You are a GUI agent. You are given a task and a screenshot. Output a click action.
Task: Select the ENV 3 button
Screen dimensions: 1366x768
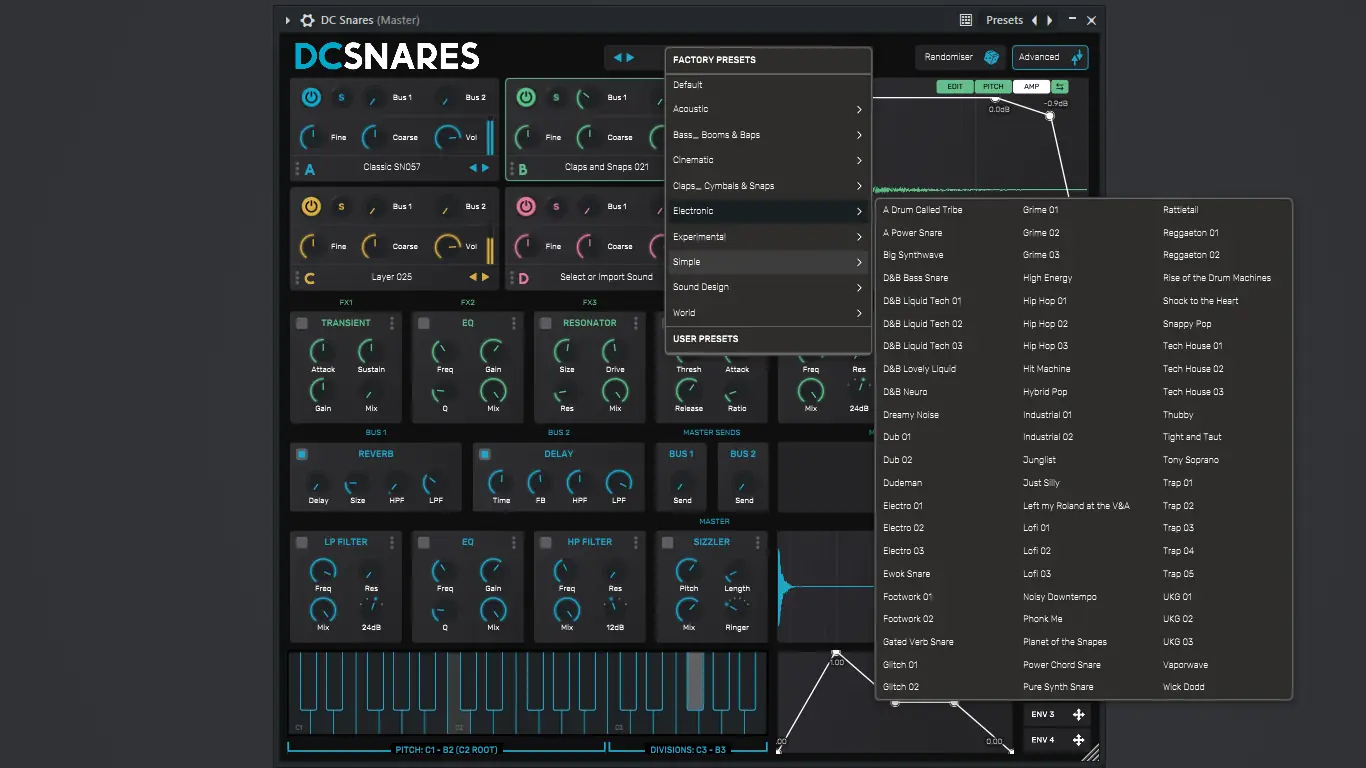(1058, 714)
